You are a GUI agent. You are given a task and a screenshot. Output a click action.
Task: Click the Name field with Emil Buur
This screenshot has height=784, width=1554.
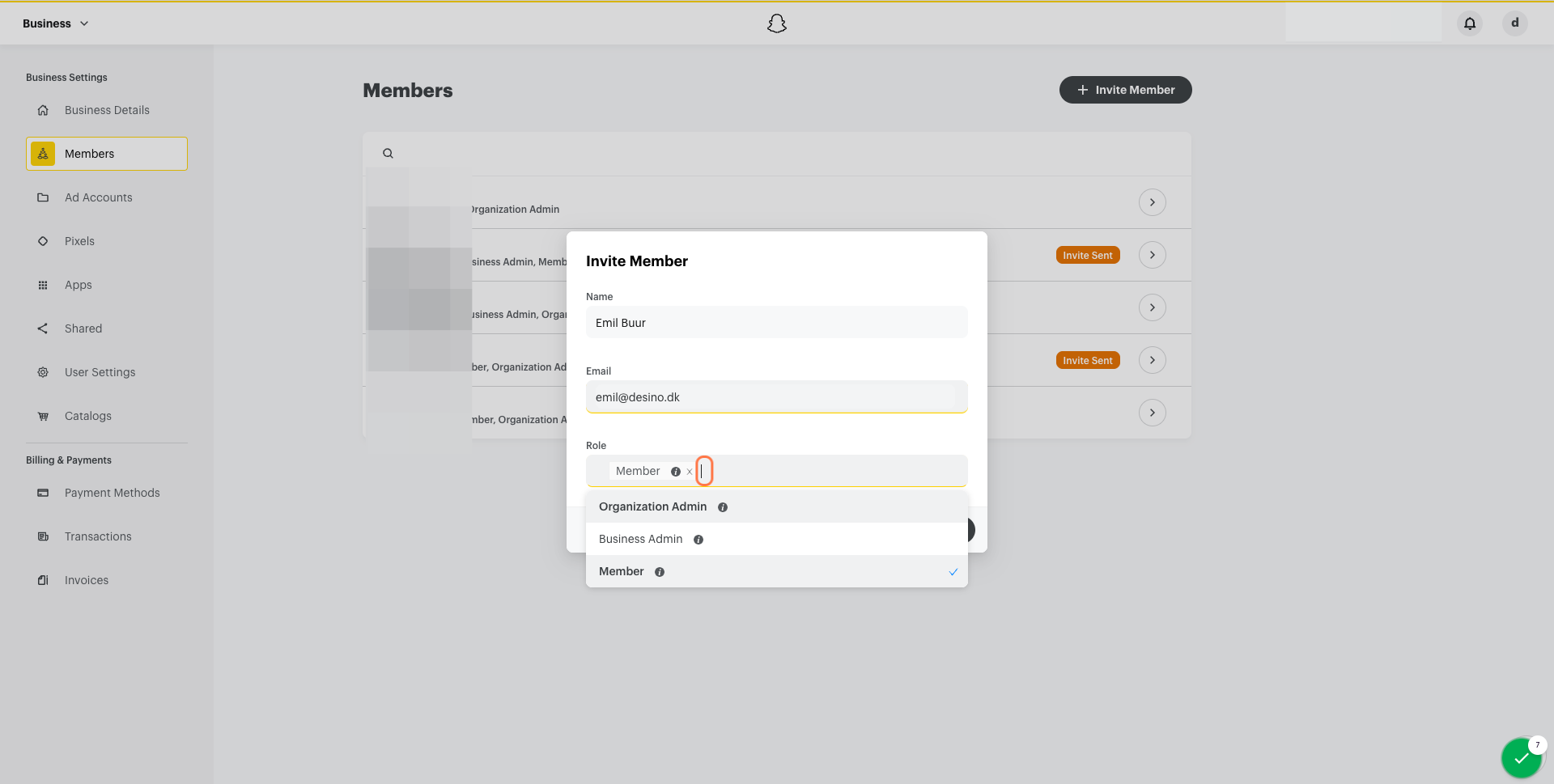click(x=777, y=322)
